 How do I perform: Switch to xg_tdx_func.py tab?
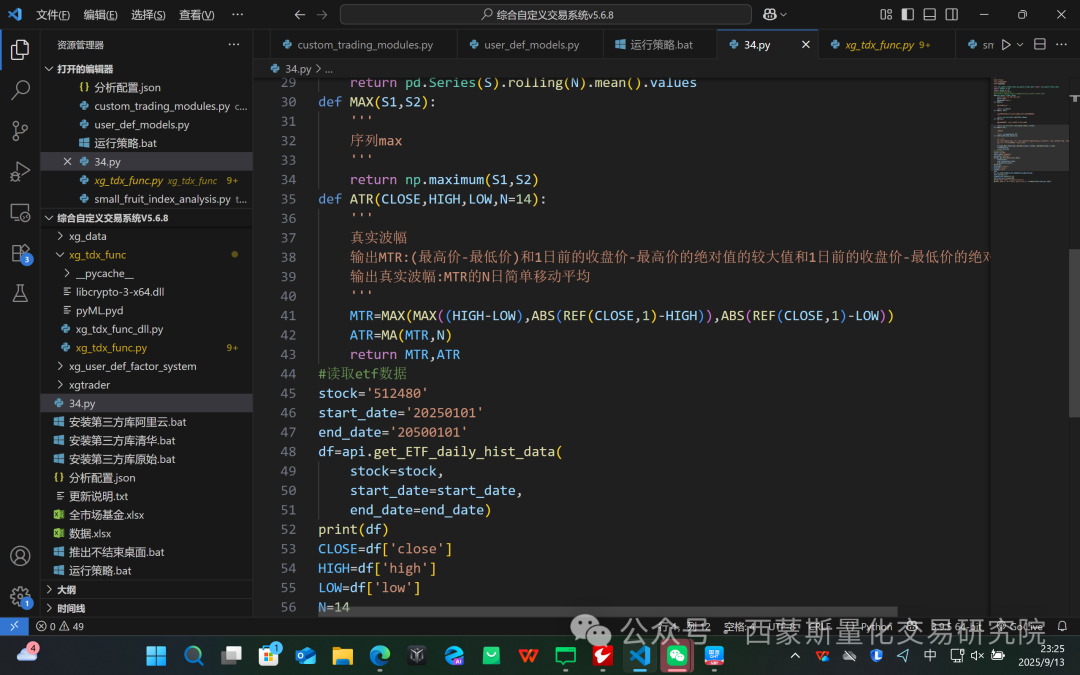886,45
